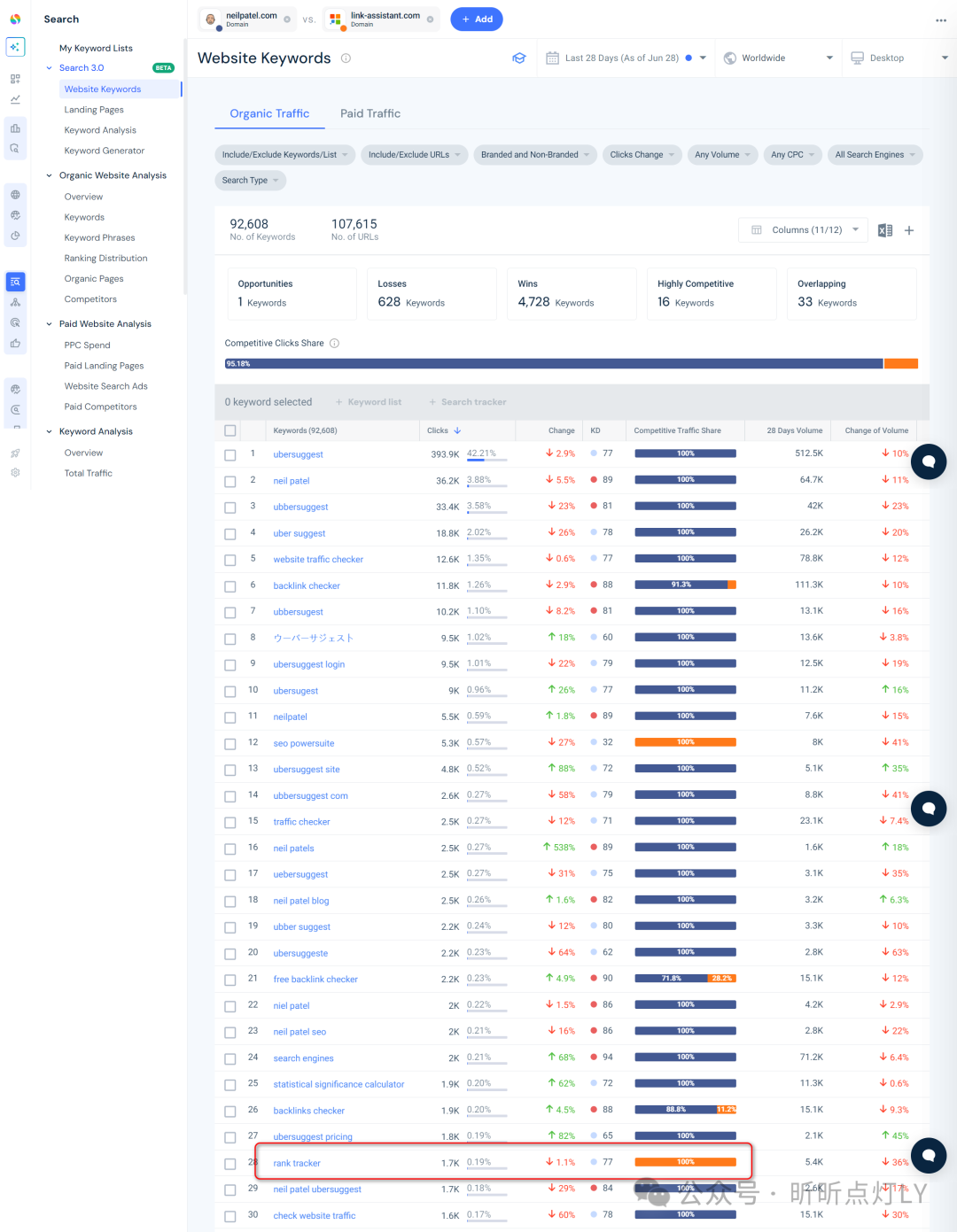Toggle the select-all keywords header checkbox
Image resolution: width=957 pixels, height=1232 pixels.
[x=230, y=430]
